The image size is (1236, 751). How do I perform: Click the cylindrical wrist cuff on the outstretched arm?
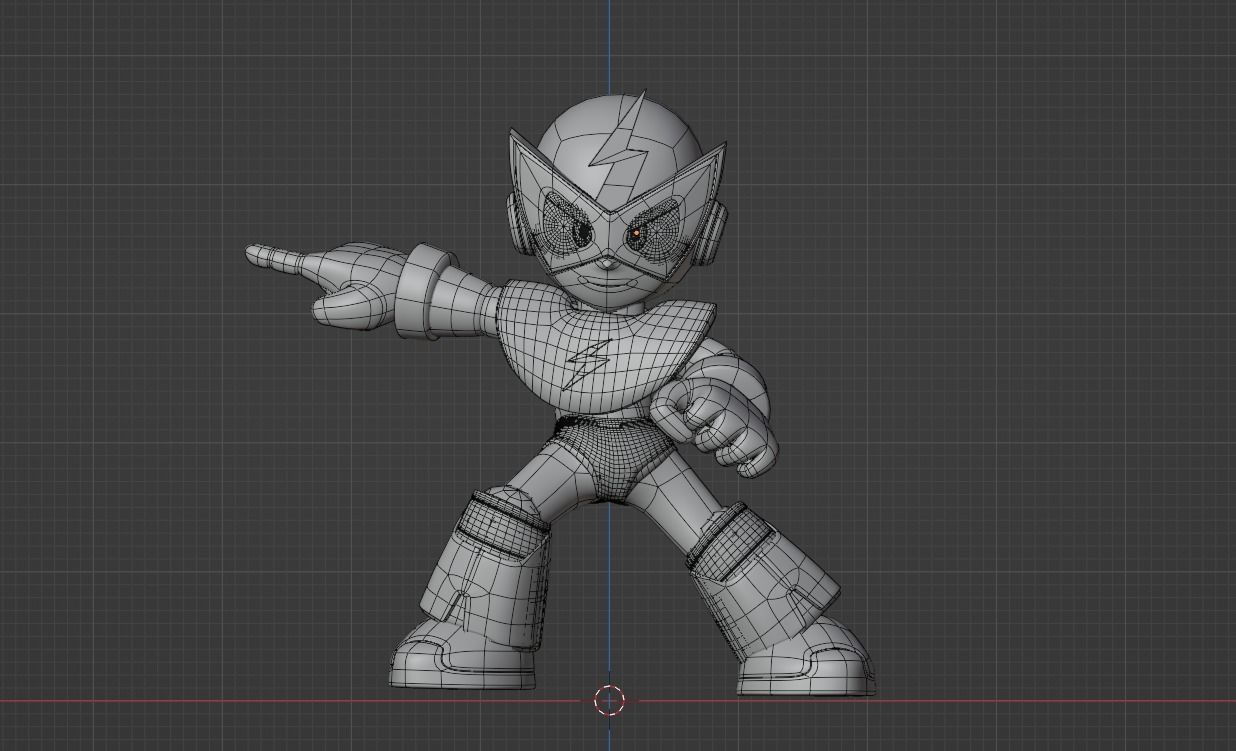(420, 290)
